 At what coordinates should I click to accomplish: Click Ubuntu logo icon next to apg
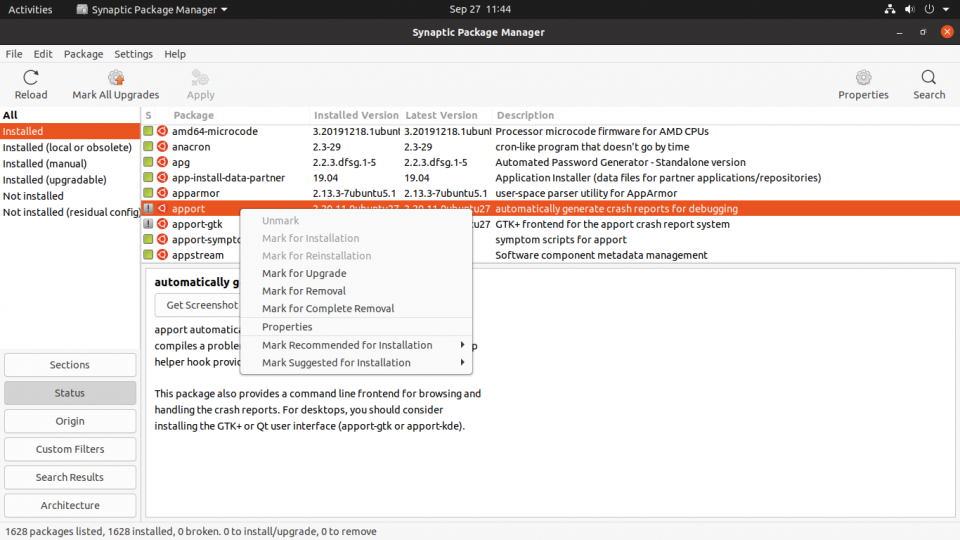coord(162,162)
